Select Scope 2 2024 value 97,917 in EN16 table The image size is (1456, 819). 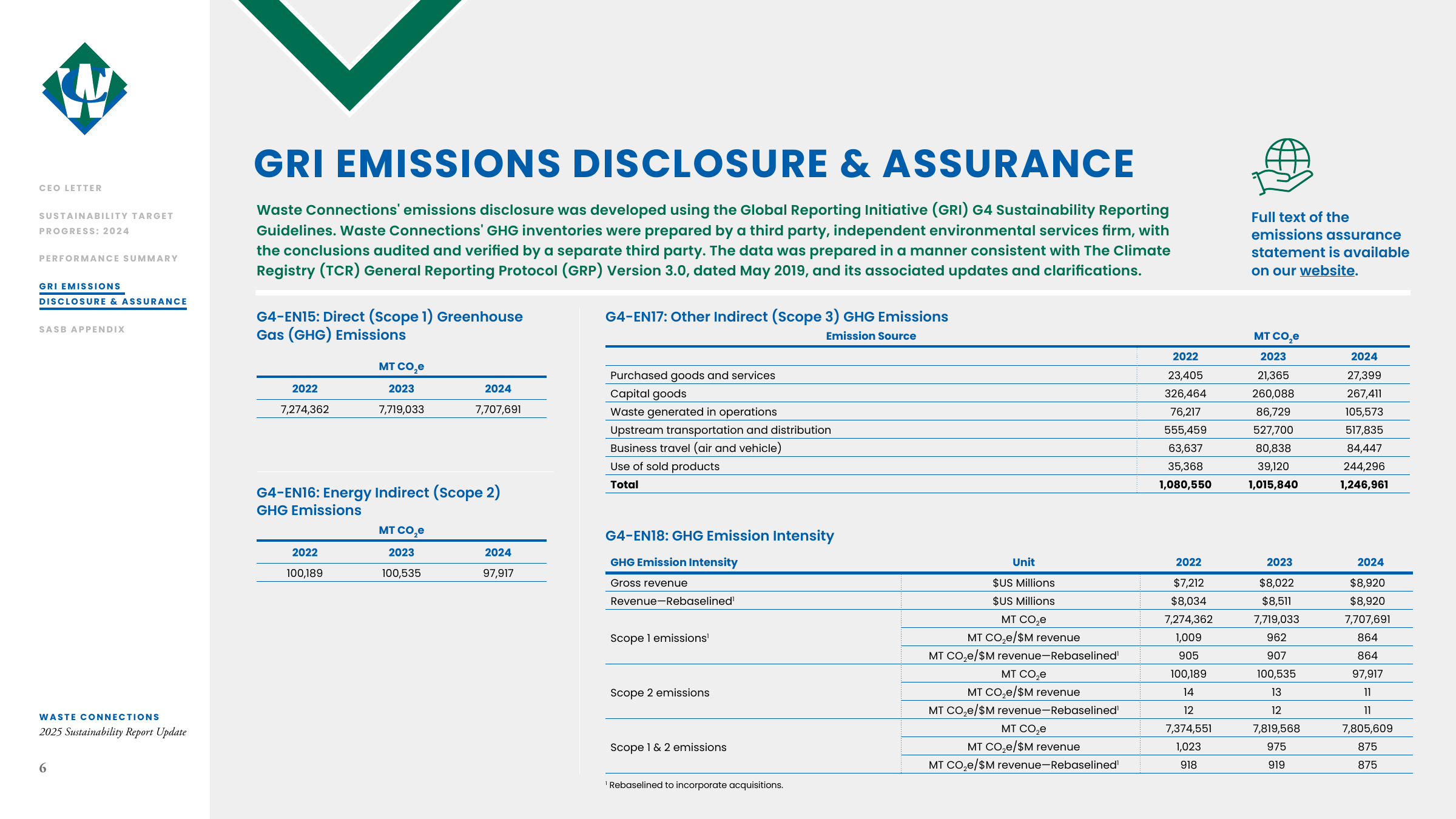[x=498, y=573]
